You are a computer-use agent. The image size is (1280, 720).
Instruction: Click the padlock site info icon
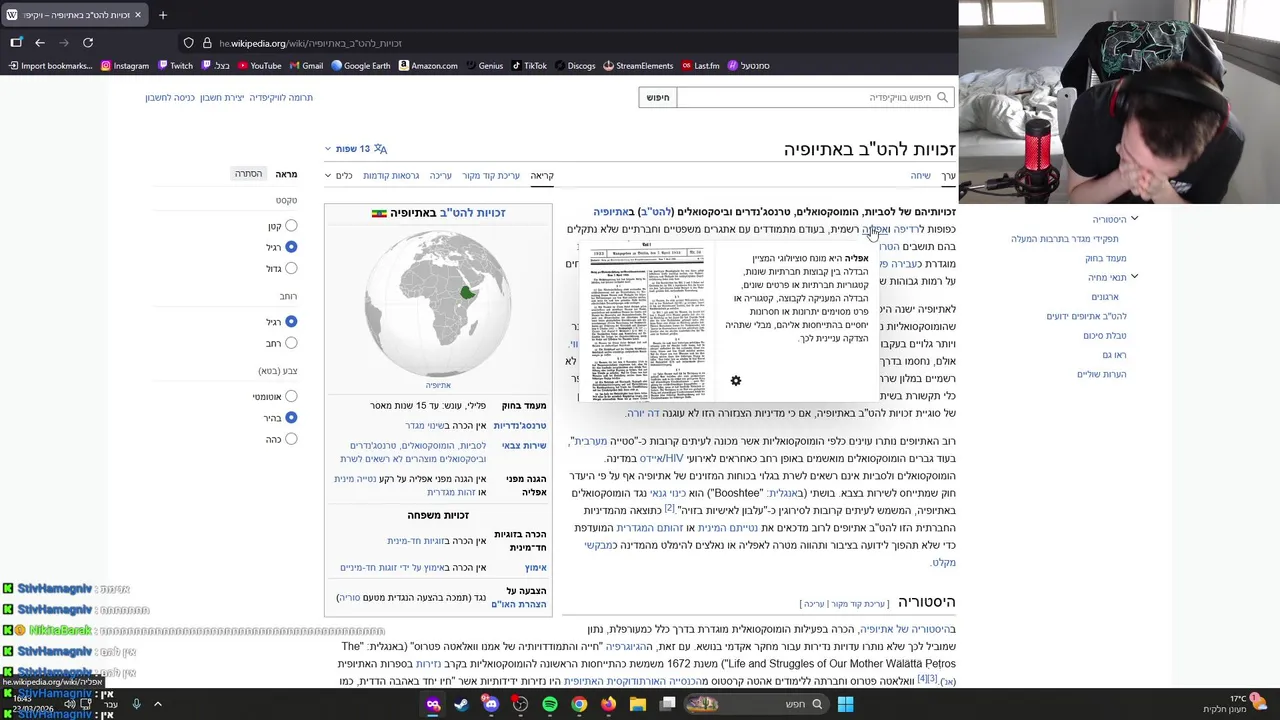[x=207, y=43]
